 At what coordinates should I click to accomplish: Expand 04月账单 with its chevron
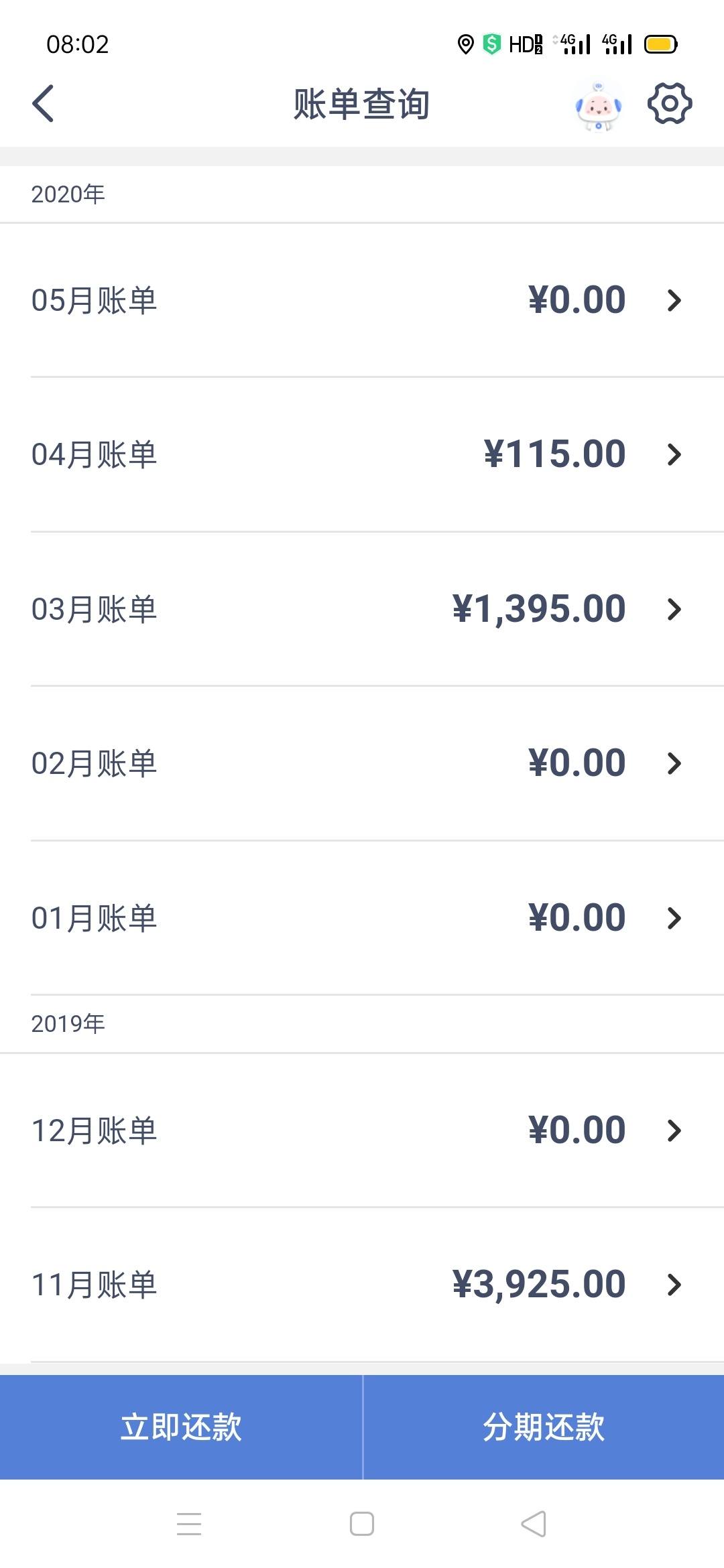(674, 455)
